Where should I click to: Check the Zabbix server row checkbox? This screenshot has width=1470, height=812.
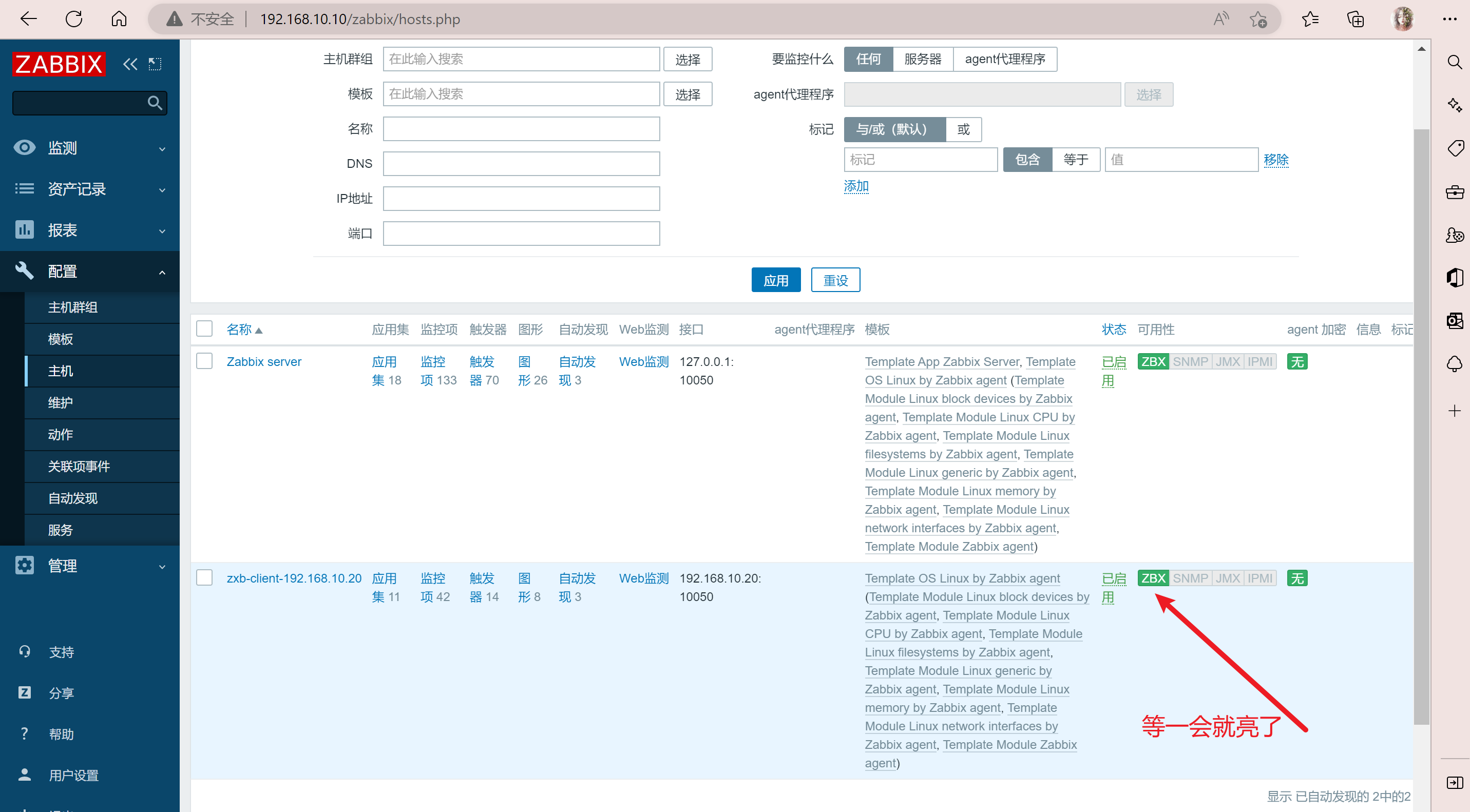point(204,361)
